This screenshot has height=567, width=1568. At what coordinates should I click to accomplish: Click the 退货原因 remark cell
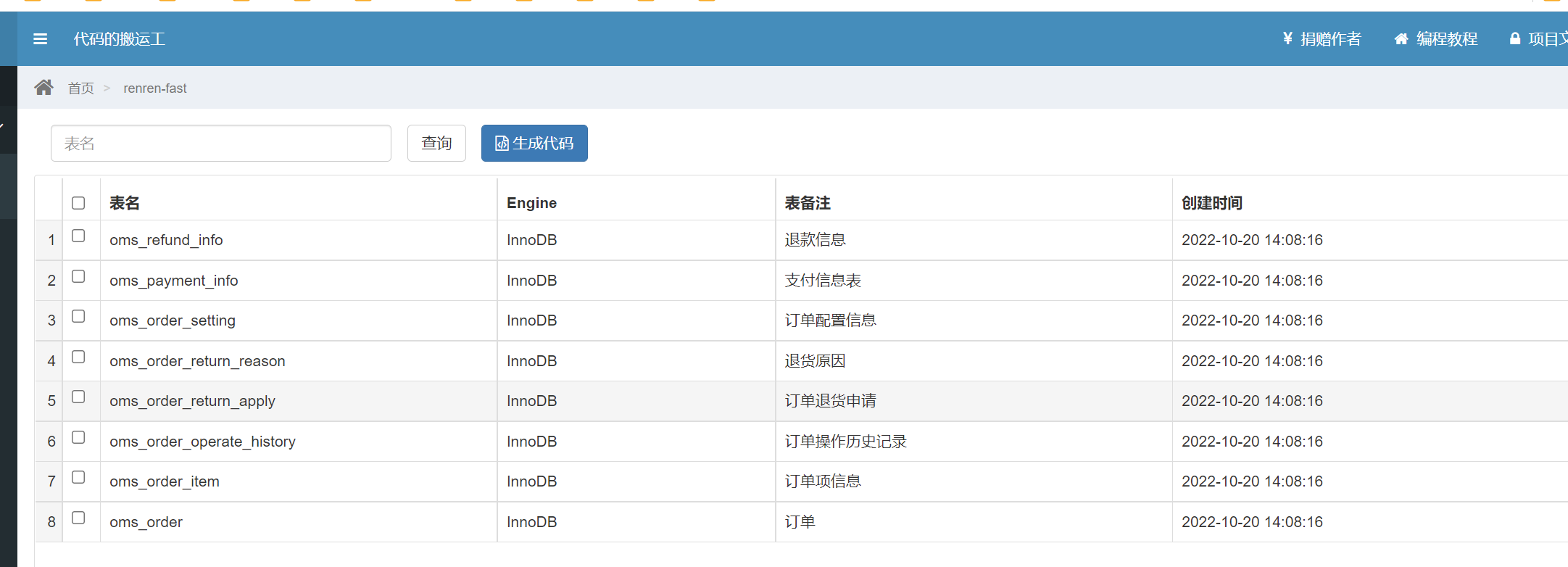(974, 361)
